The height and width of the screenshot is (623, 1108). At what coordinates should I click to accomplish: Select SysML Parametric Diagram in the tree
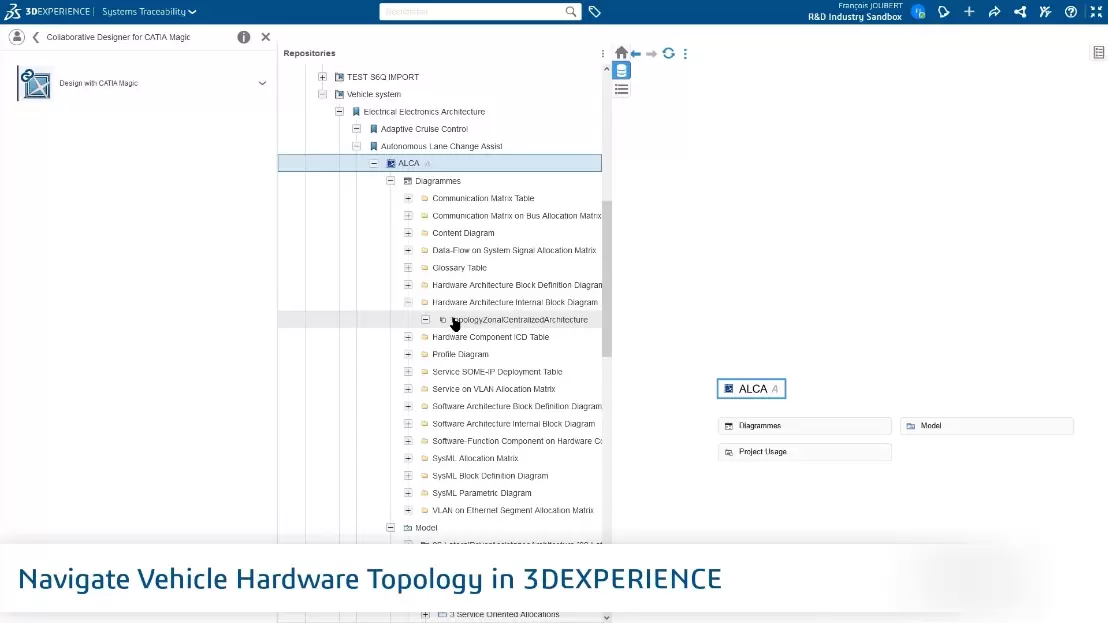point(481,493)
